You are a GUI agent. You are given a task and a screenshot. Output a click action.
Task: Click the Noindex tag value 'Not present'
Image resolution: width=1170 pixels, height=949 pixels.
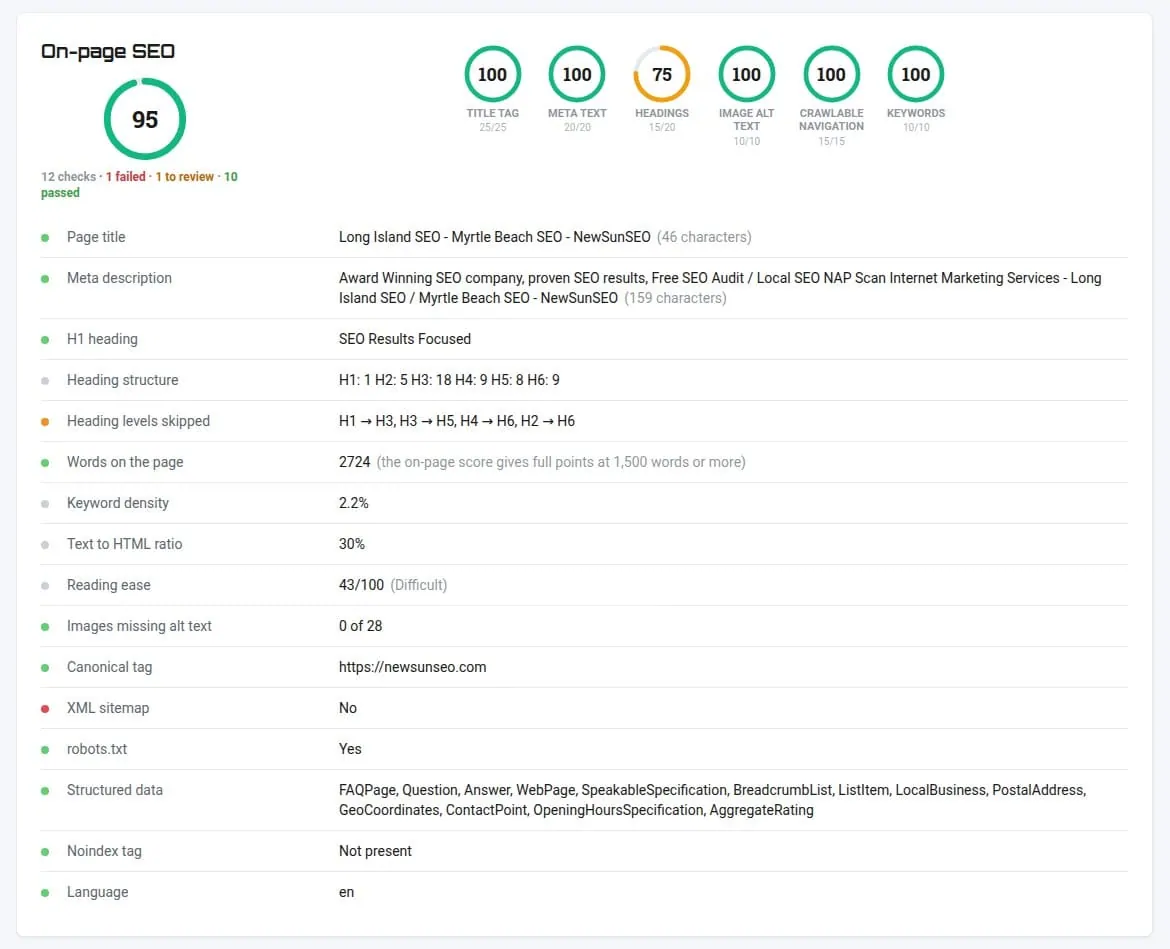[375, 852]
